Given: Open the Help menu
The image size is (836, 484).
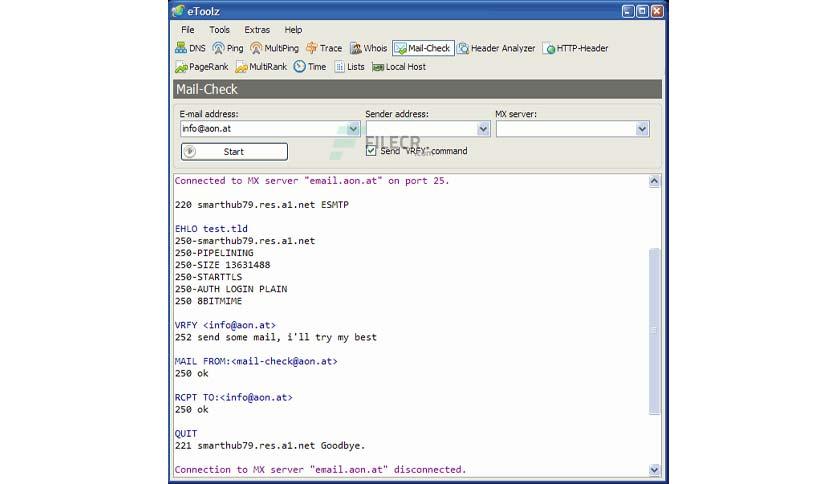Looking at the screenshot, I should pos(293,30).
